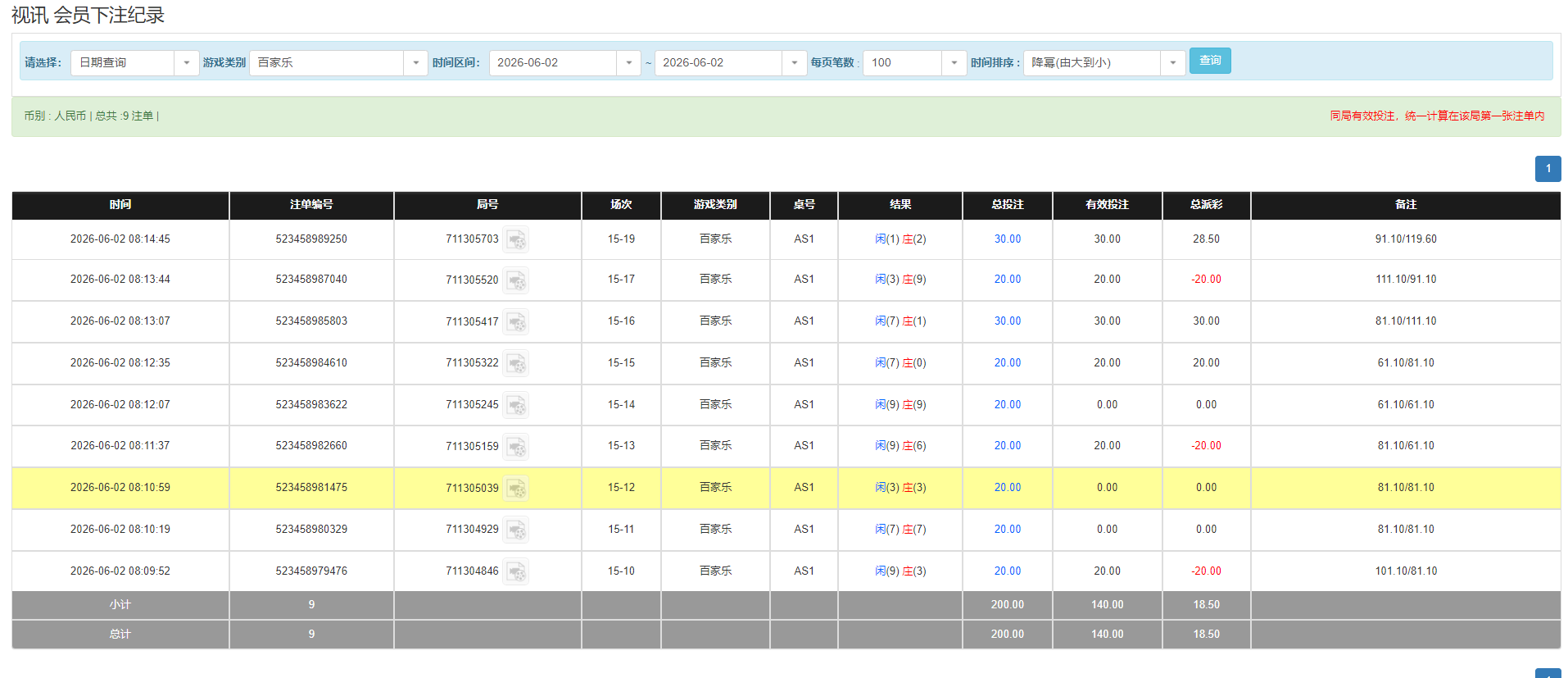
Task: Select result 闲(9) 庄(6) cell
Action: (x=900, y=445)
